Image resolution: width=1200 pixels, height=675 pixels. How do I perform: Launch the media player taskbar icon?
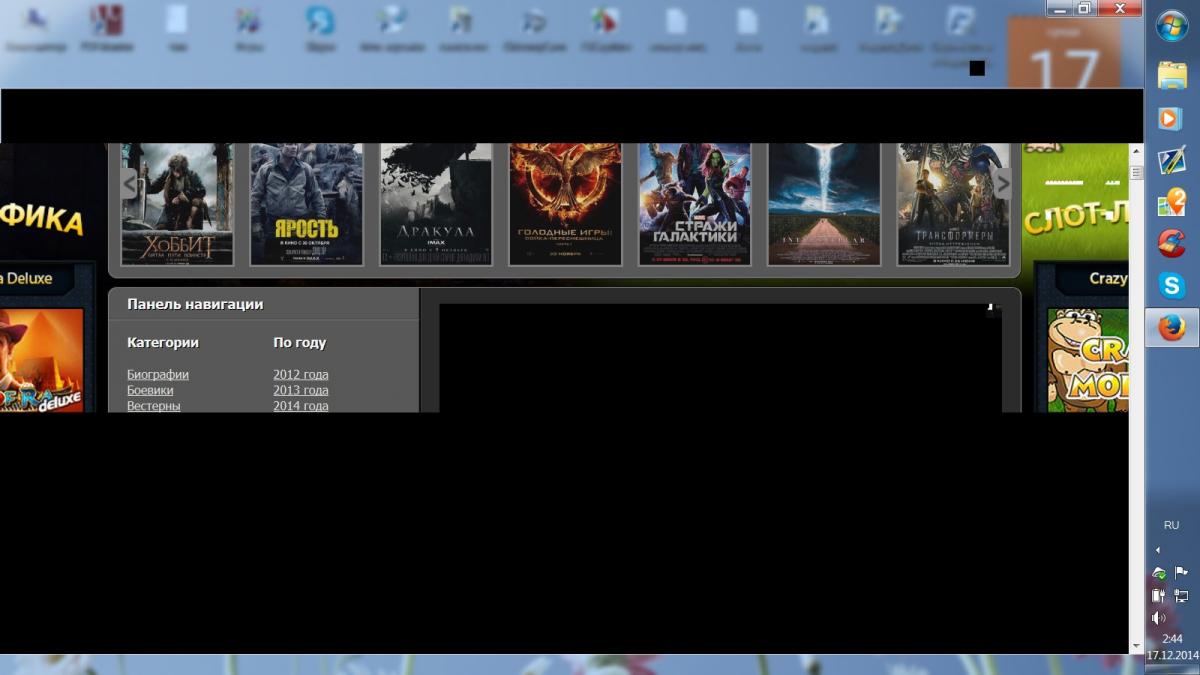tap(1171, 118)
